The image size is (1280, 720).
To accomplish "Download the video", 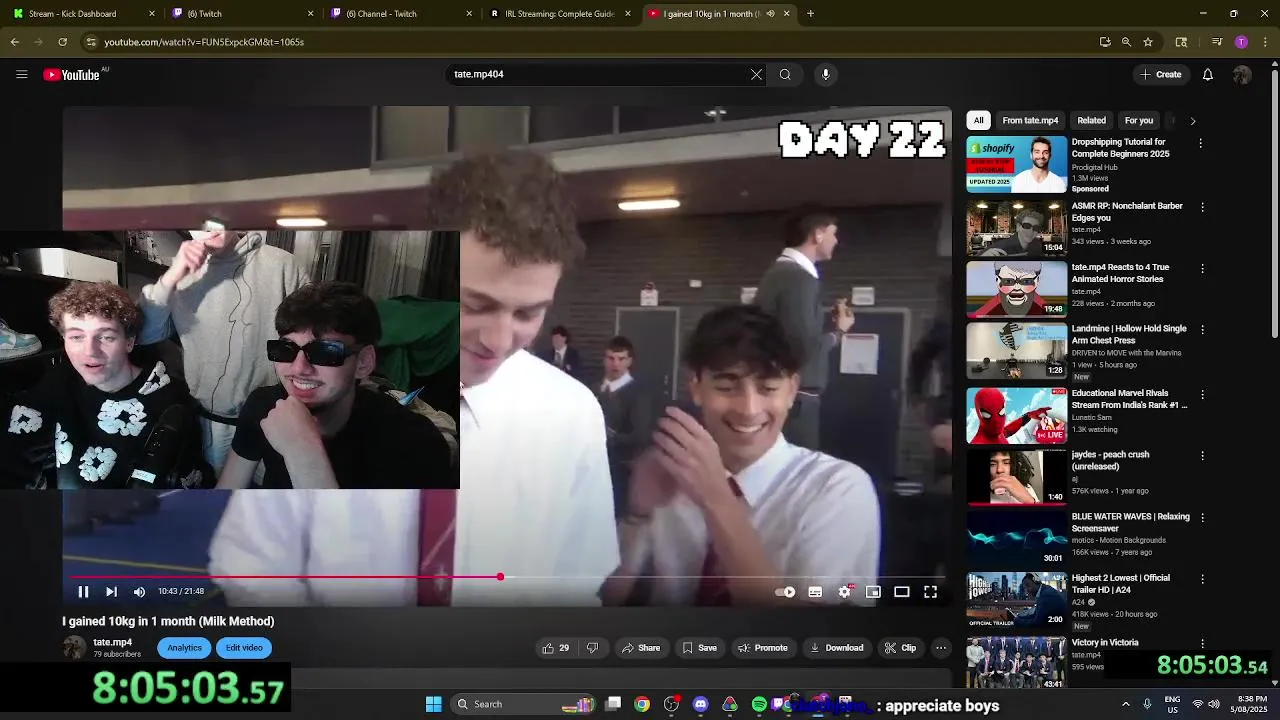I will point(836,648).
